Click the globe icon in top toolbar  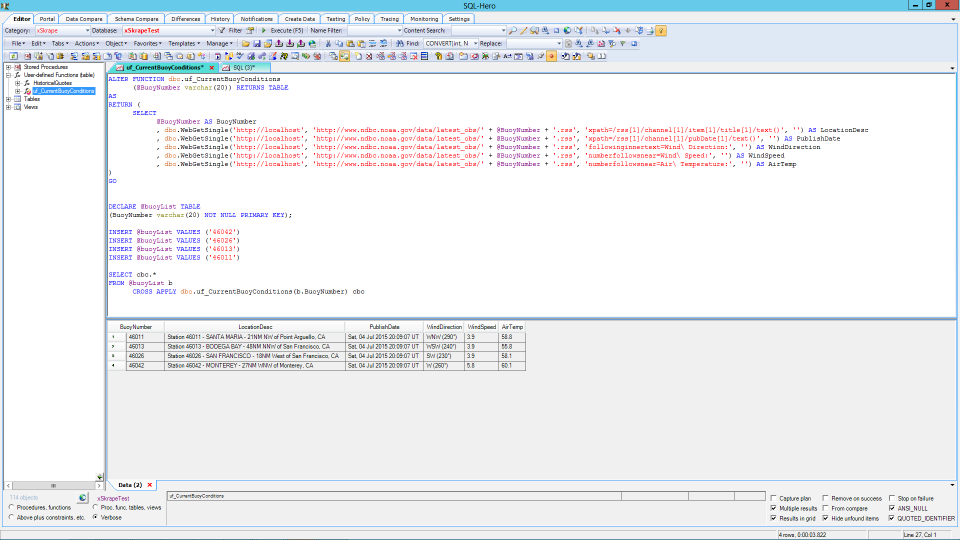tap(567, 30)
